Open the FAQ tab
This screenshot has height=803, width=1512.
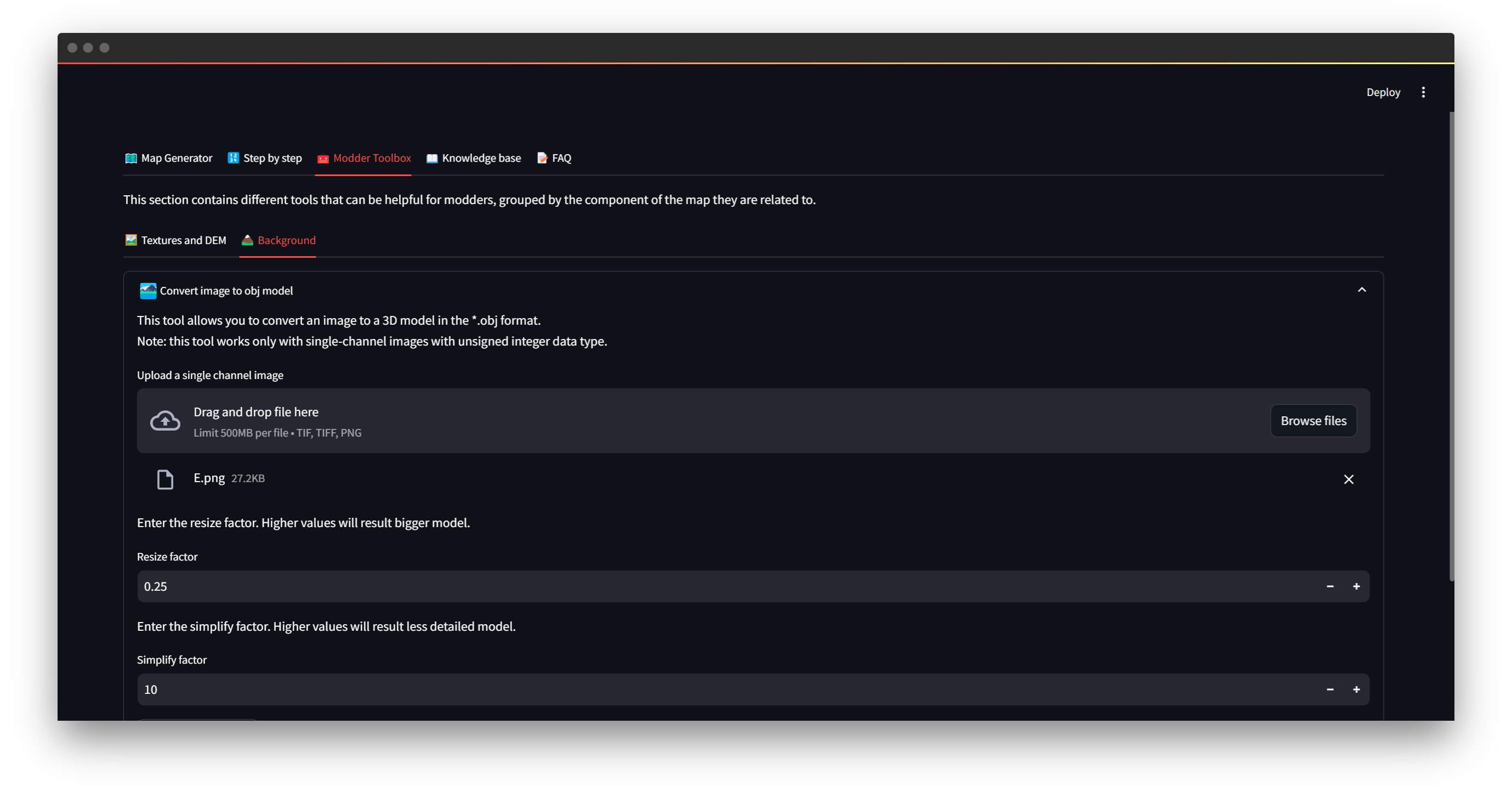pyautogui.click(x=554, y=158)
